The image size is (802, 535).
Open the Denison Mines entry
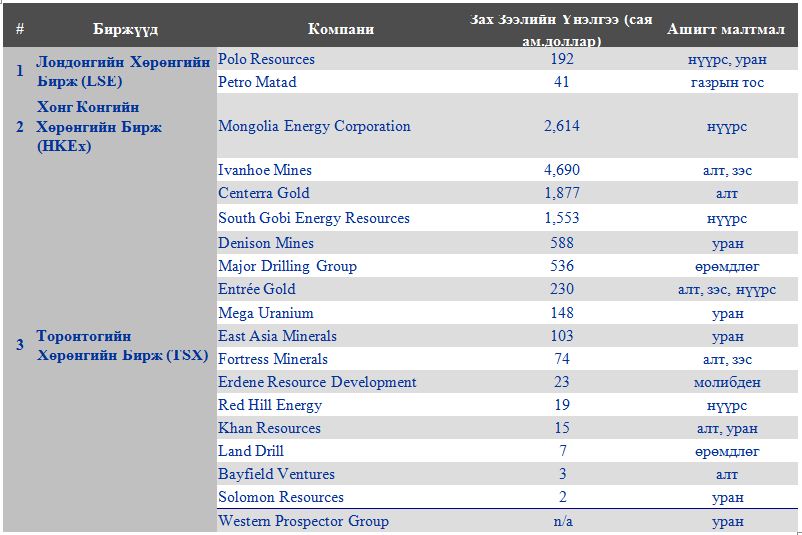(x=266, y=243)
